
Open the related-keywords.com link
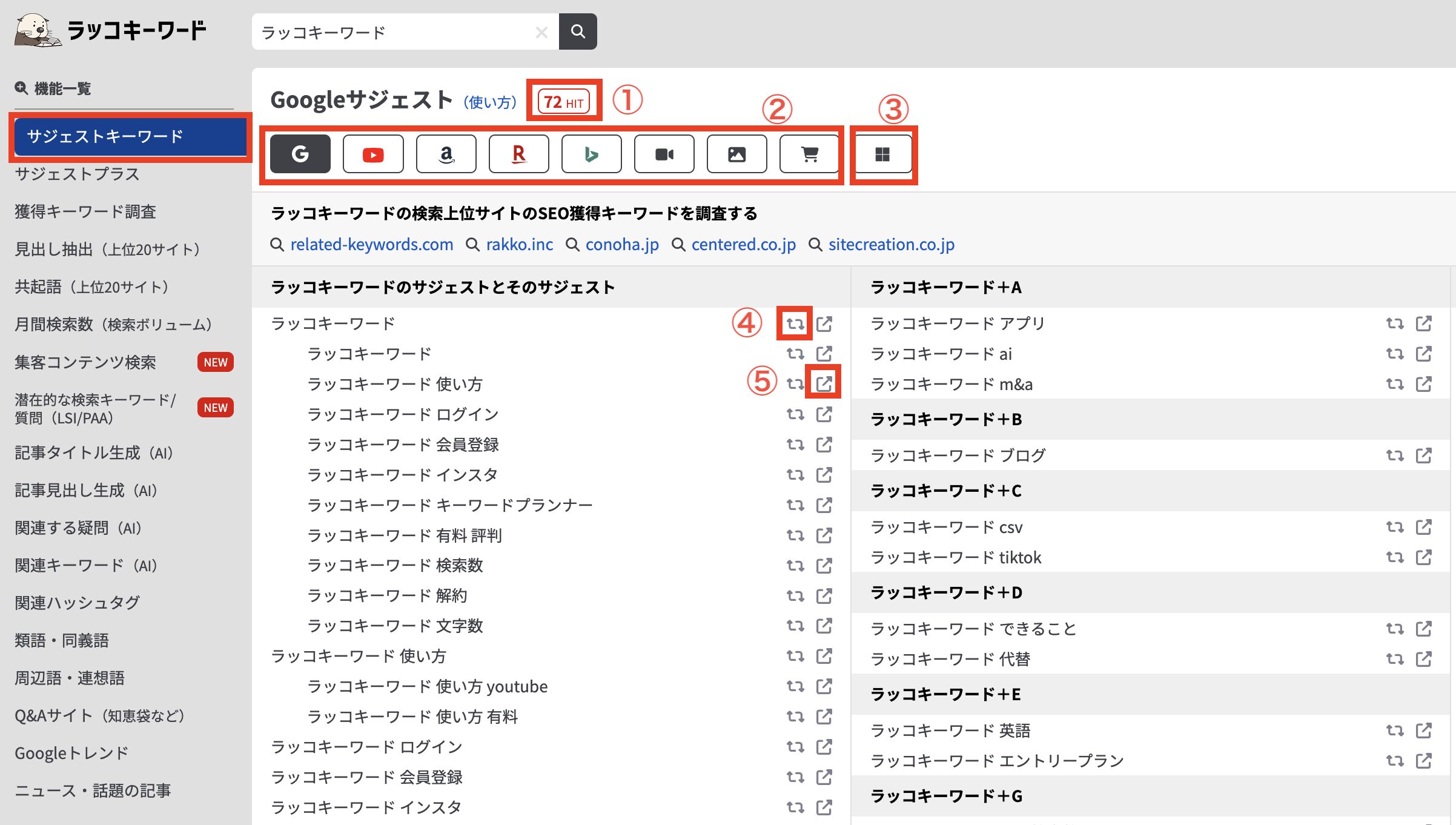point(371,245)
